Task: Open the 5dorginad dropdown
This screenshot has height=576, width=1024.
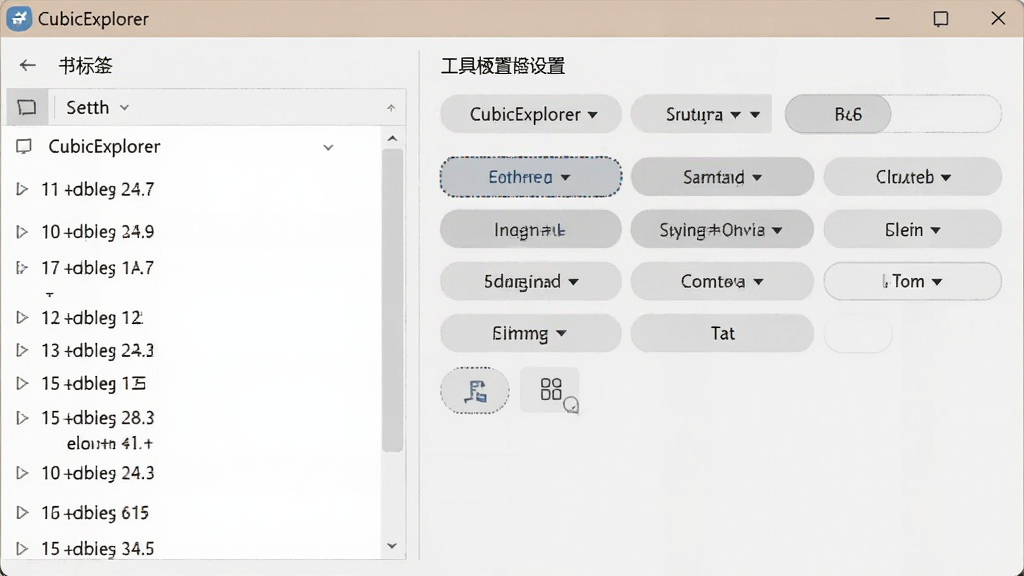Action: (x=531, y=281)
